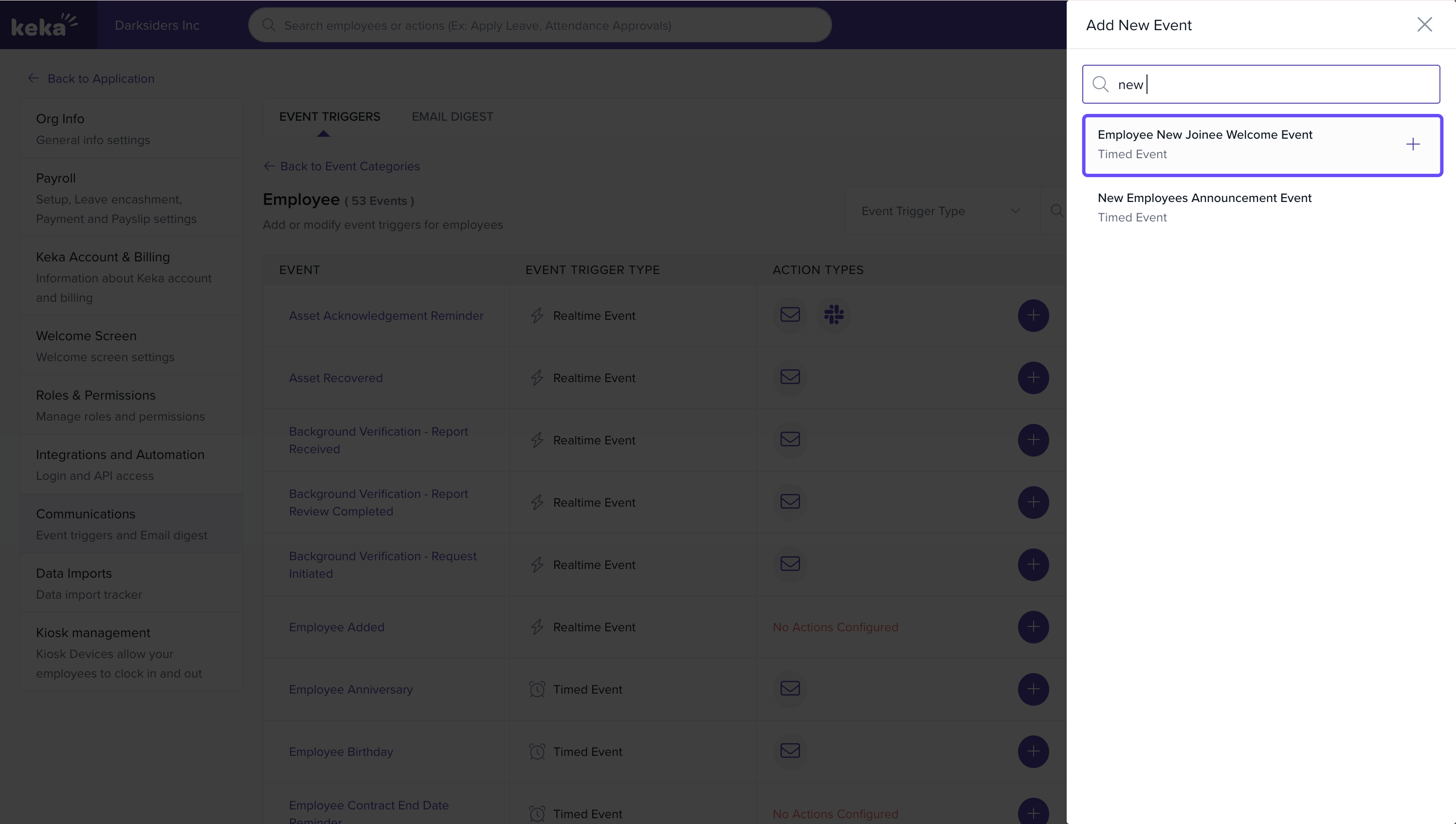Click add action plus for Asset Acknowledgement Reminder
The image size is (1456, 824).
point(1033,315)
